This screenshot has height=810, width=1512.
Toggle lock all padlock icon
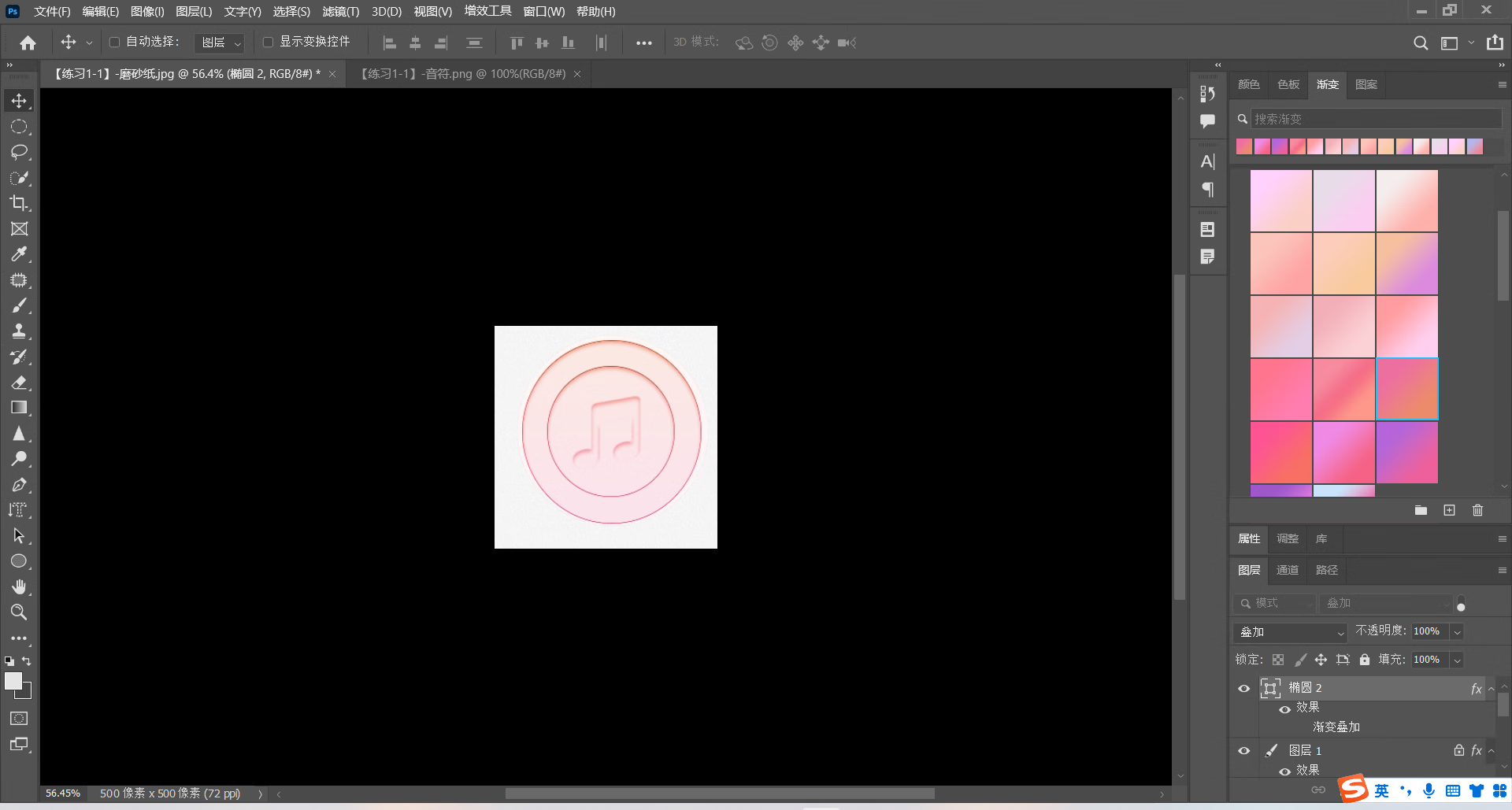[1364, 660]
